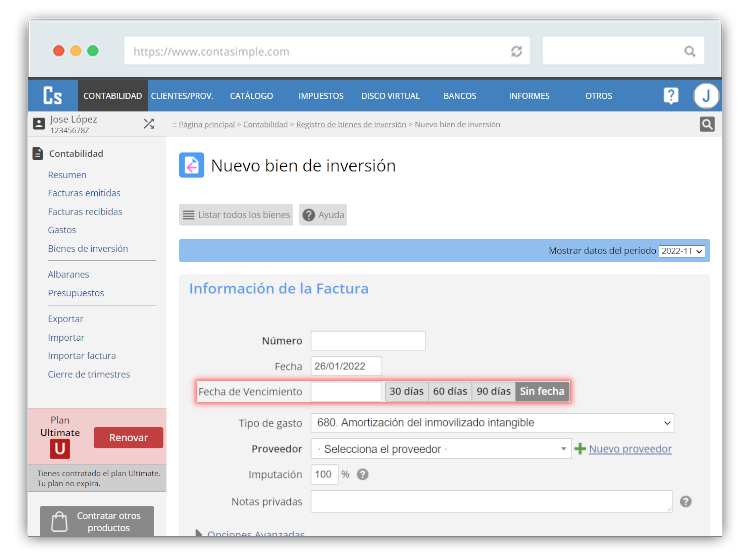Image resolution: width=750 pixels, height=552 pixels.
Task: Go to Contabilidad breadcrumb link
Action: pyautogui.click(x=265, y=124)
